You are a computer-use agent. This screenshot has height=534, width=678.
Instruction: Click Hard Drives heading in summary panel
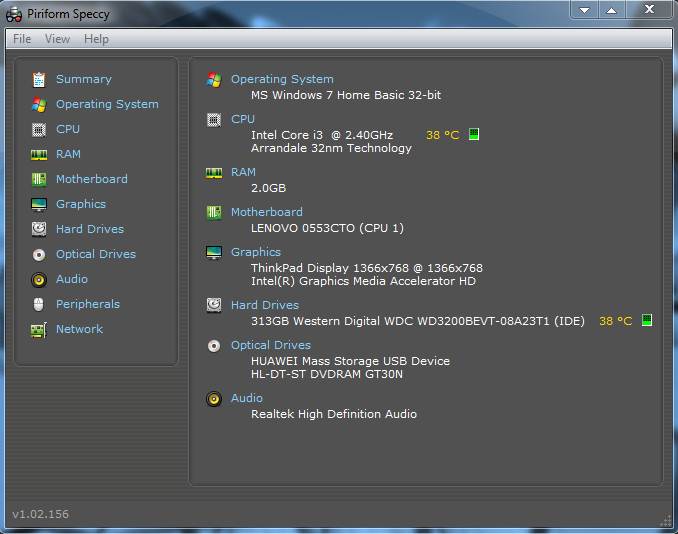click(x=265, y=305)
